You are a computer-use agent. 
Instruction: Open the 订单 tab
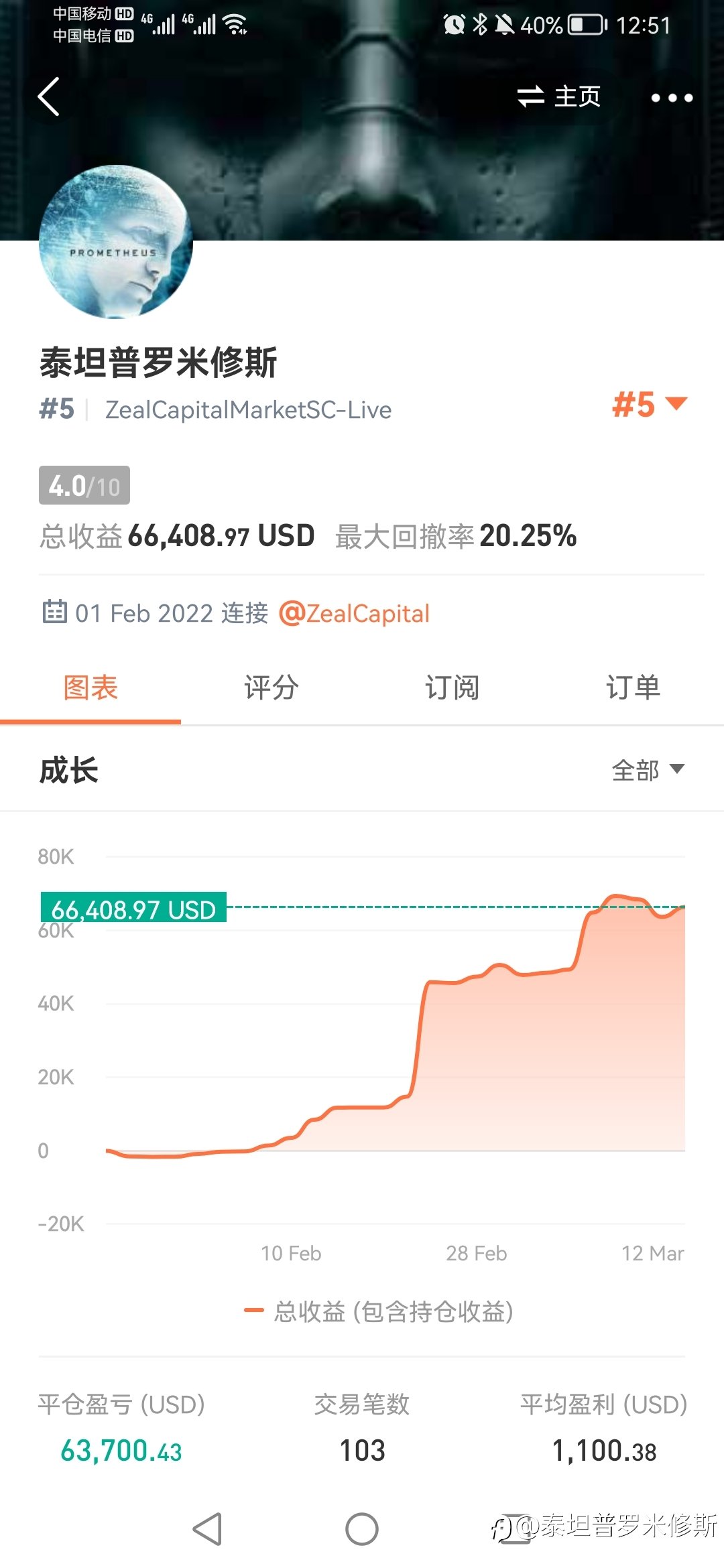coord(633,688)
